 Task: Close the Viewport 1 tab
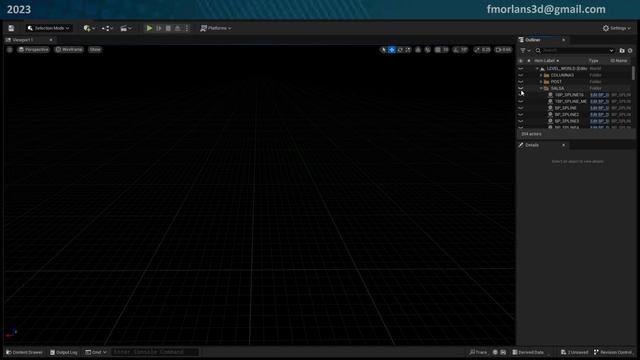[x=51, y=40]
